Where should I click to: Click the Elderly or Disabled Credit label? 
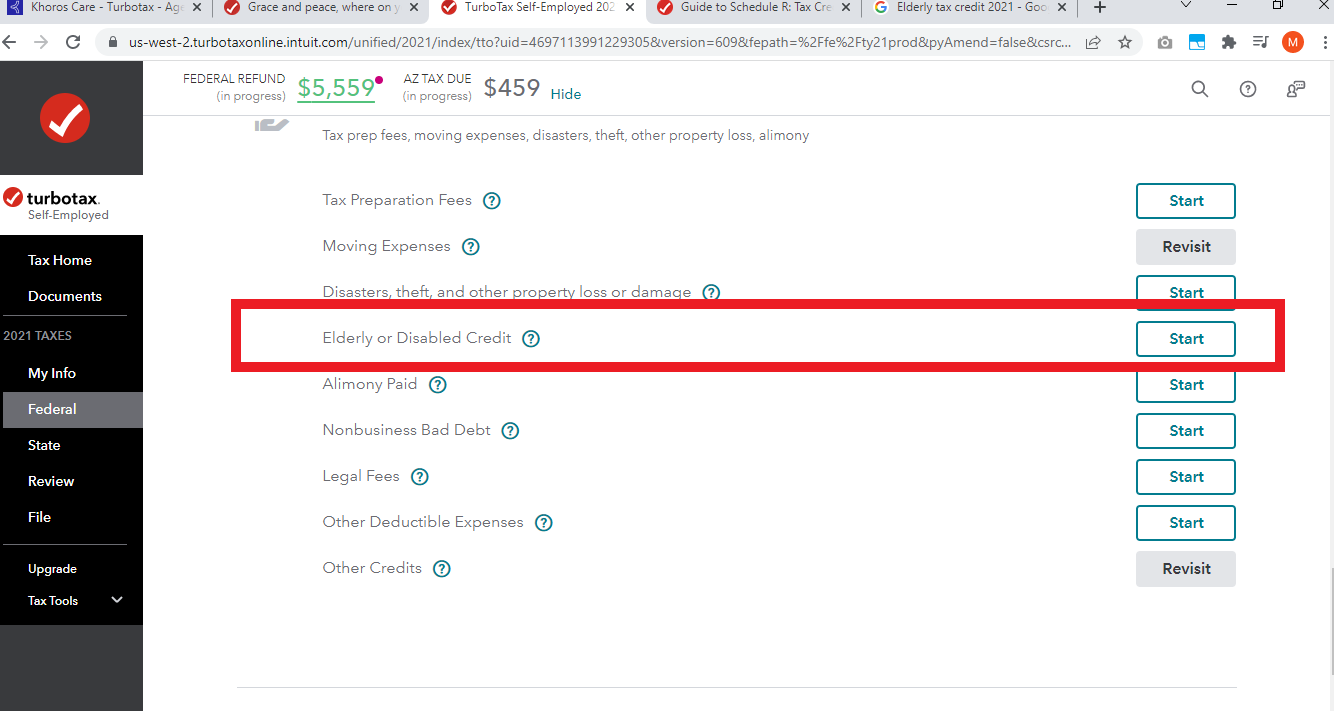pyautogui.click(x=417, y=338)
